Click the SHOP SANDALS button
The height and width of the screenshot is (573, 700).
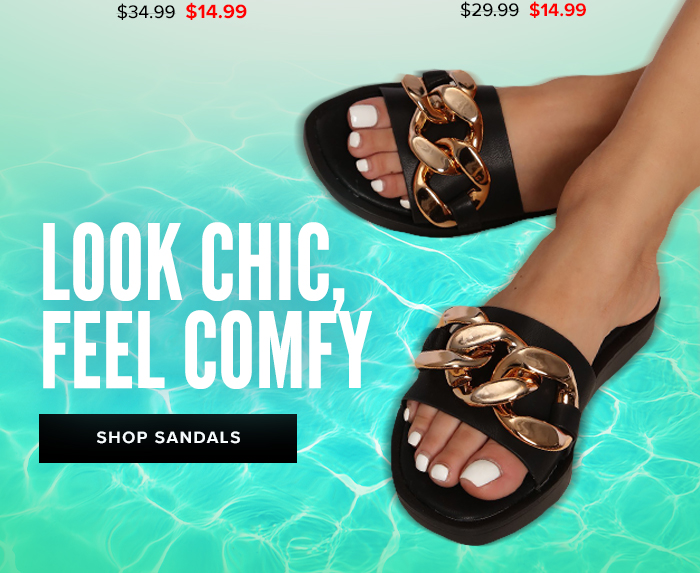(x=168, y=438)
